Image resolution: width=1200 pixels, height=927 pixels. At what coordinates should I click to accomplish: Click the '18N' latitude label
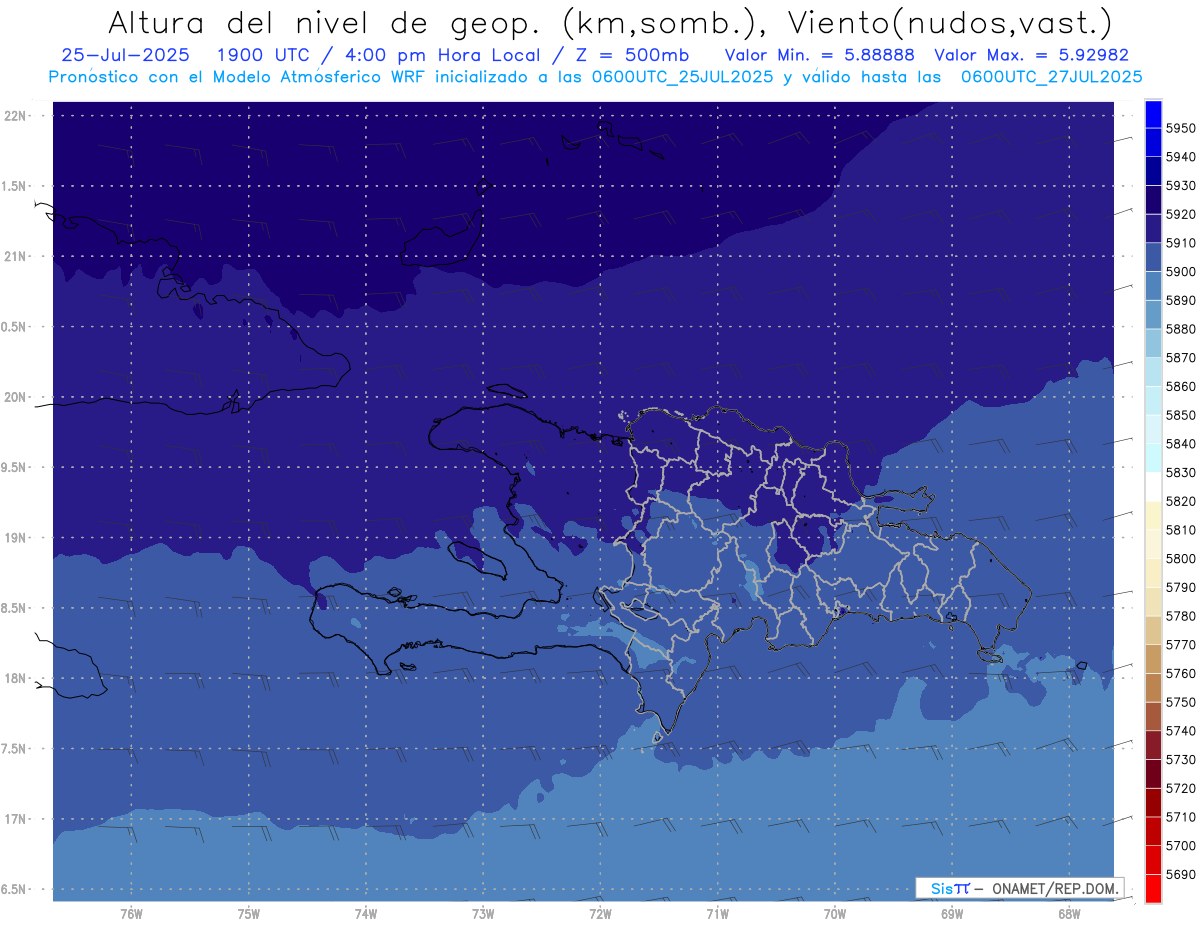tap(16, 678)
